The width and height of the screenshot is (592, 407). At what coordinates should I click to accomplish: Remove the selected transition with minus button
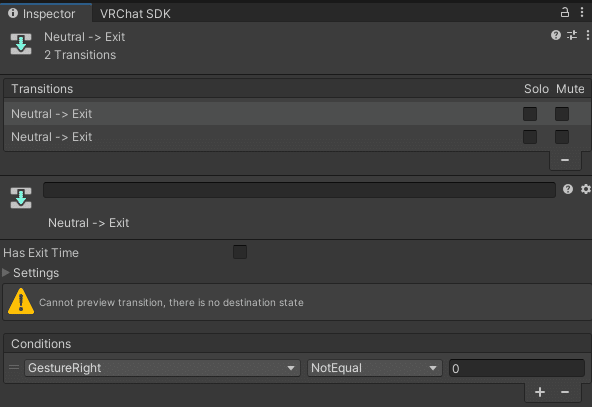click(x=565, y=160)
